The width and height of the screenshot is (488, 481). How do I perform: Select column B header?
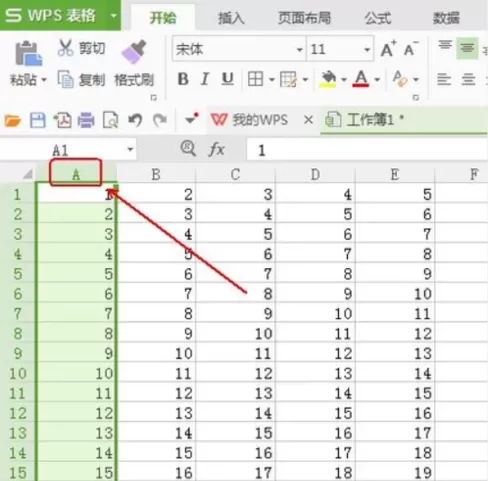pyautogui.click(x=156, y=174)
